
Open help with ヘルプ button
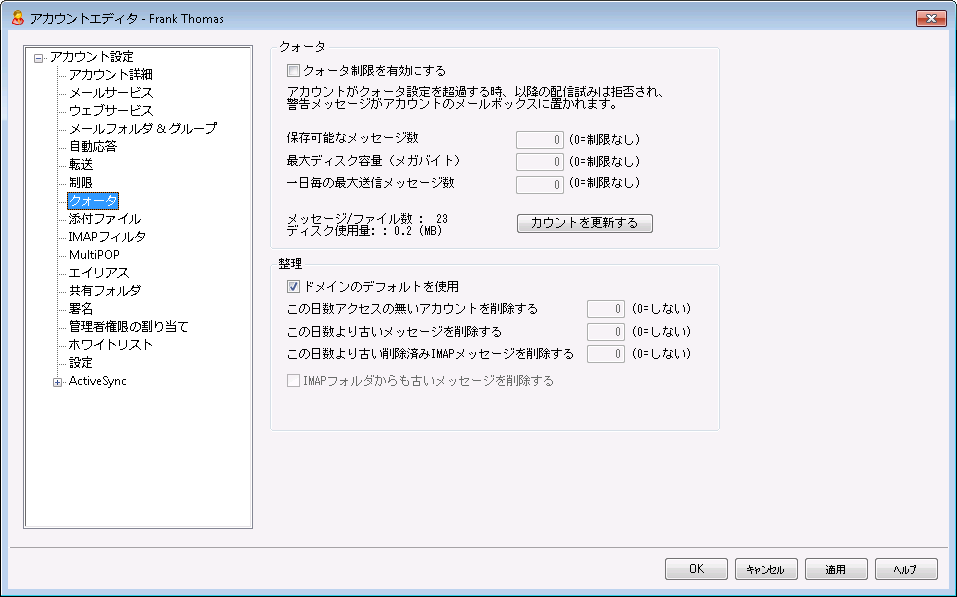905,569
